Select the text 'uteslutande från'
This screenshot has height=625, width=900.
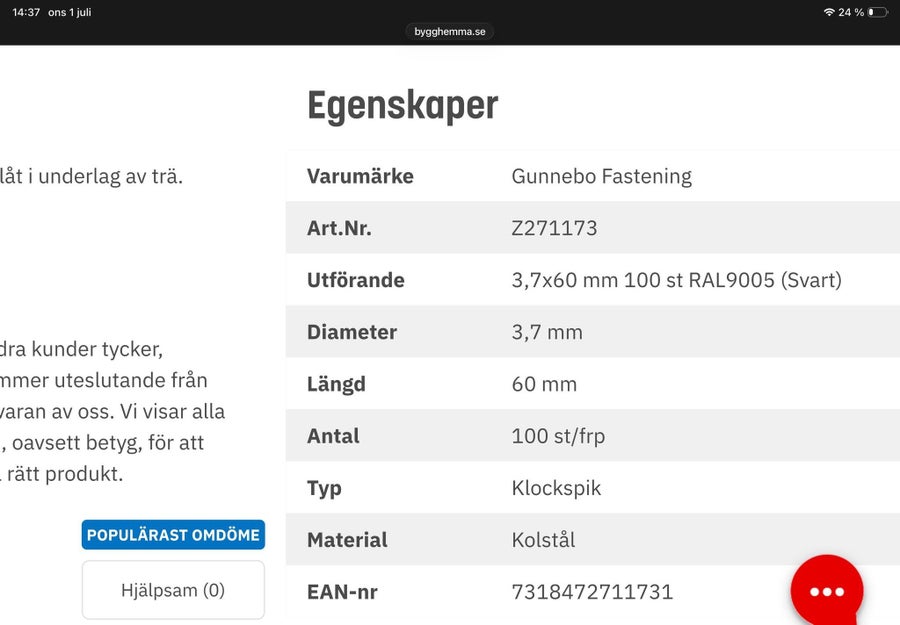point(131,380)
